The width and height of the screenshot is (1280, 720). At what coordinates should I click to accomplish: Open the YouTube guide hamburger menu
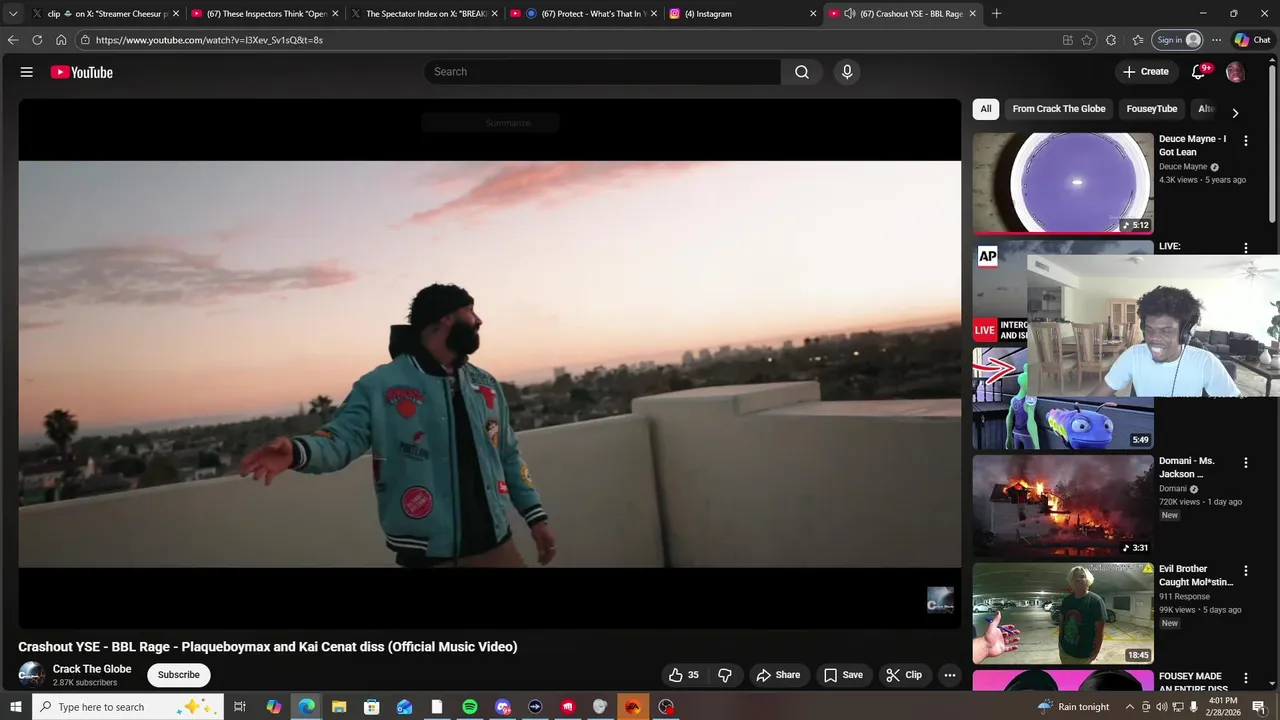pos(27,72)
